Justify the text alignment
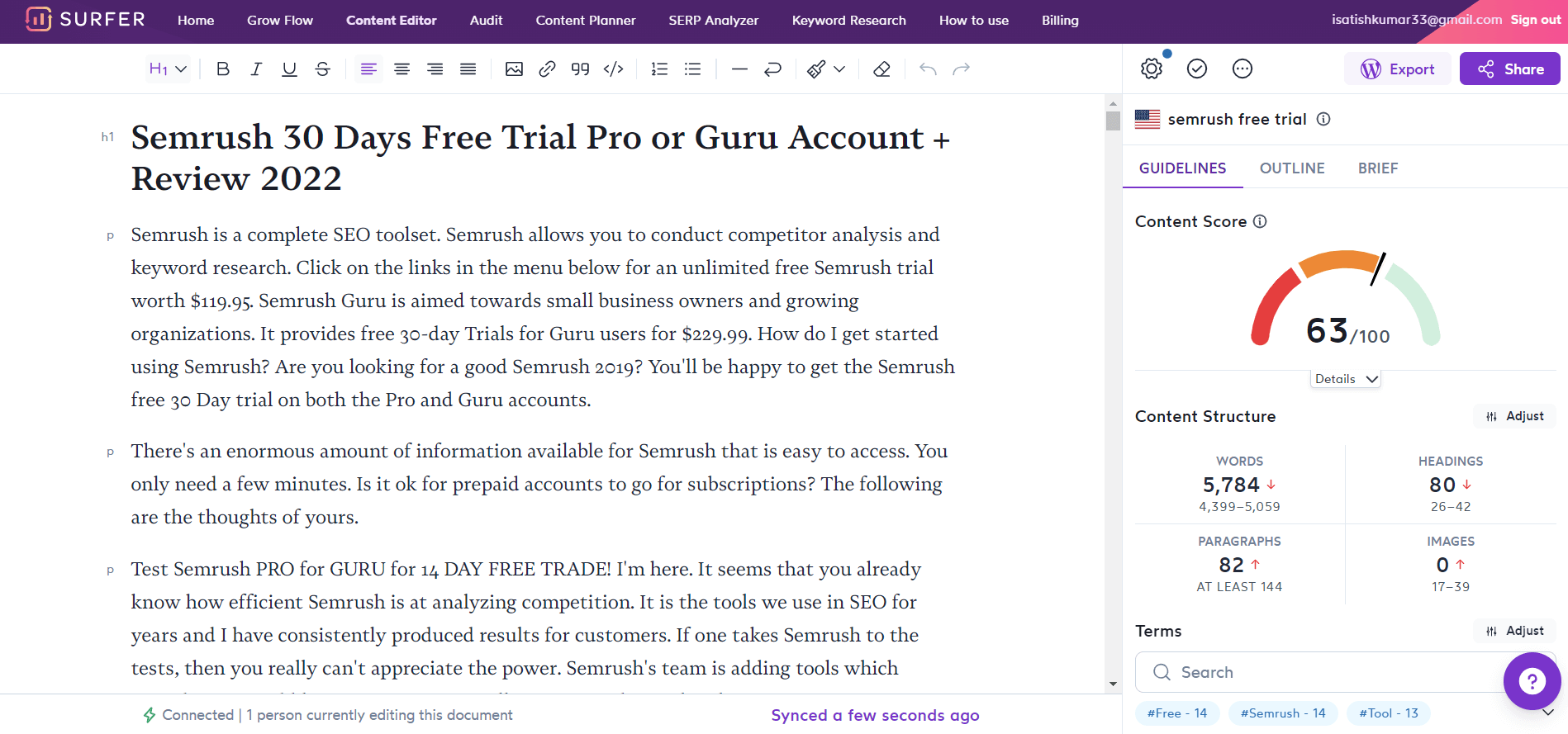 [468, 69]
